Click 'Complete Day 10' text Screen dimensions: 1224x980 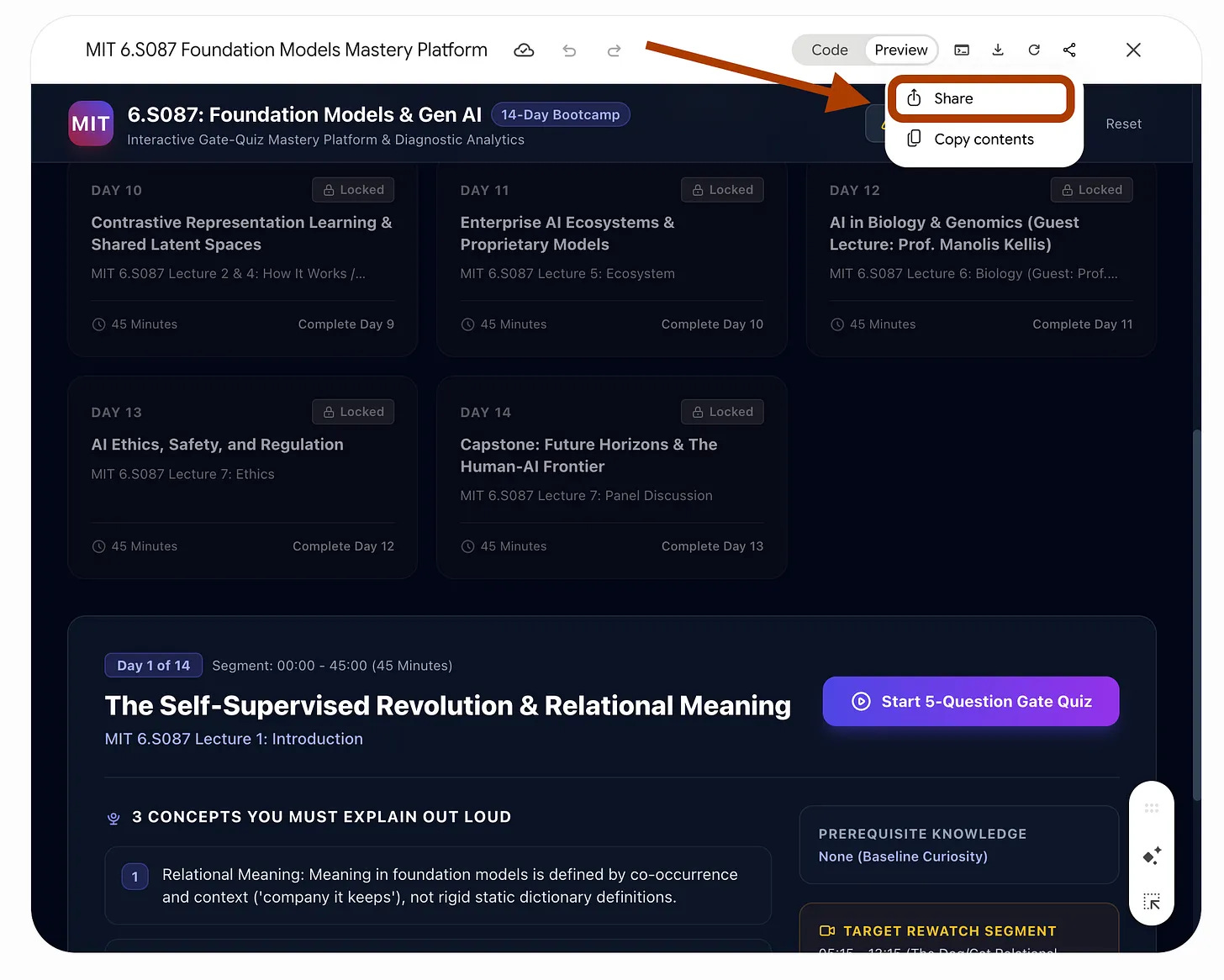click(x=712, y=324)
